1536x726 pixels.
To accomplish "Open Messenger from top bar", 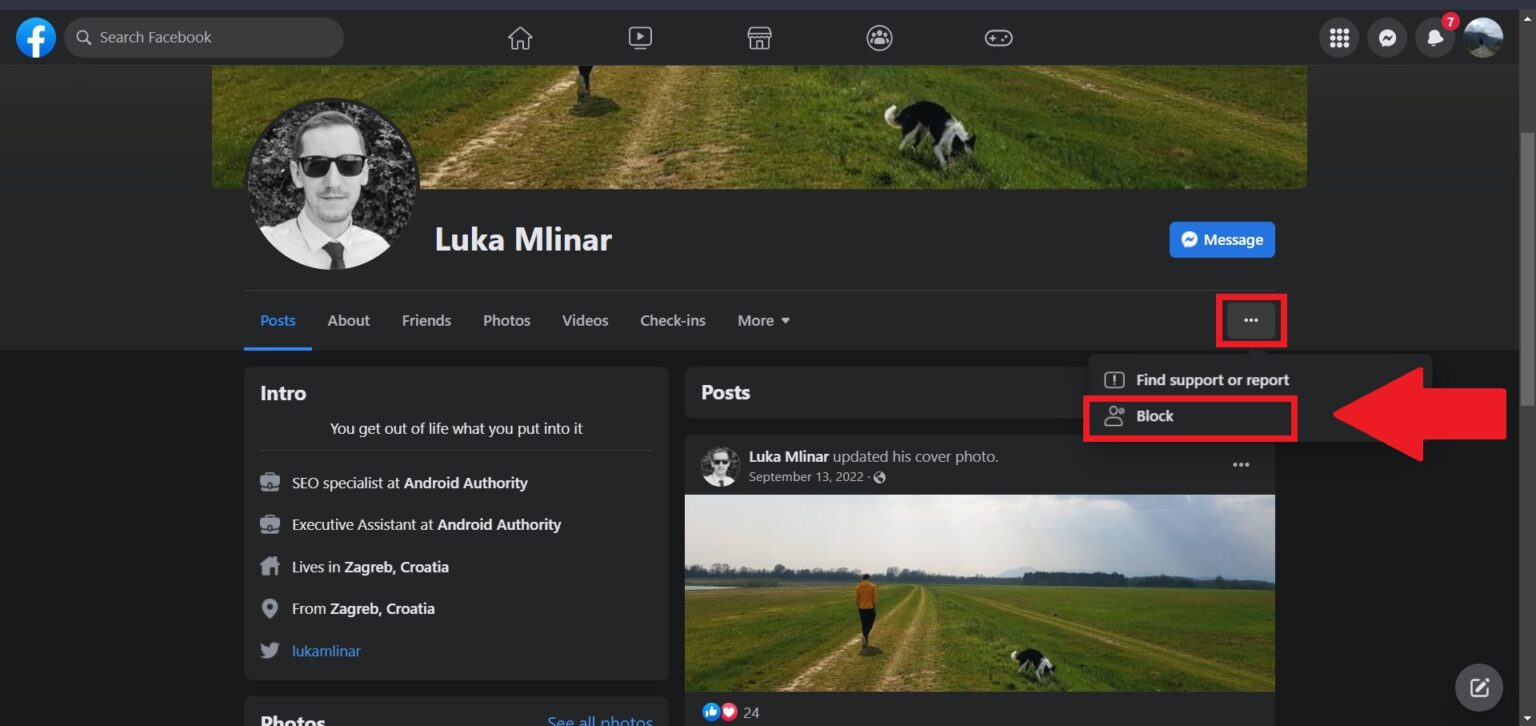I will click(x=1387, y=38).
